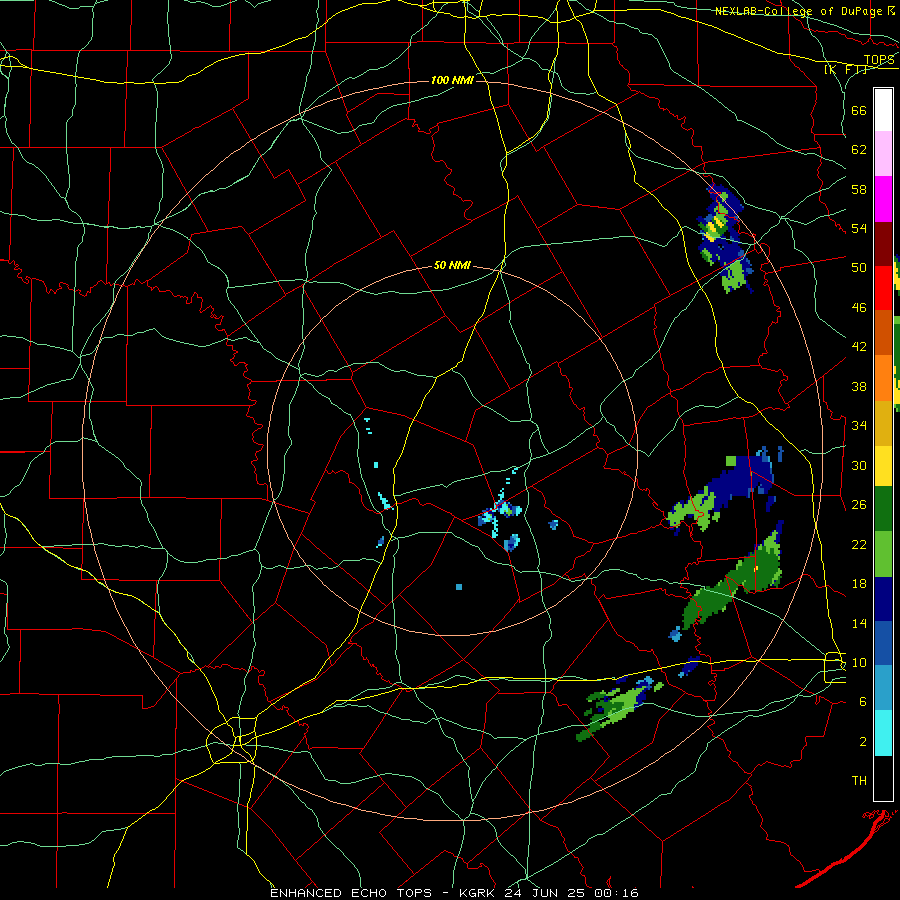Click the light blue swatch near 6
This screenshot has height=900, width=900.
(883, 688)
